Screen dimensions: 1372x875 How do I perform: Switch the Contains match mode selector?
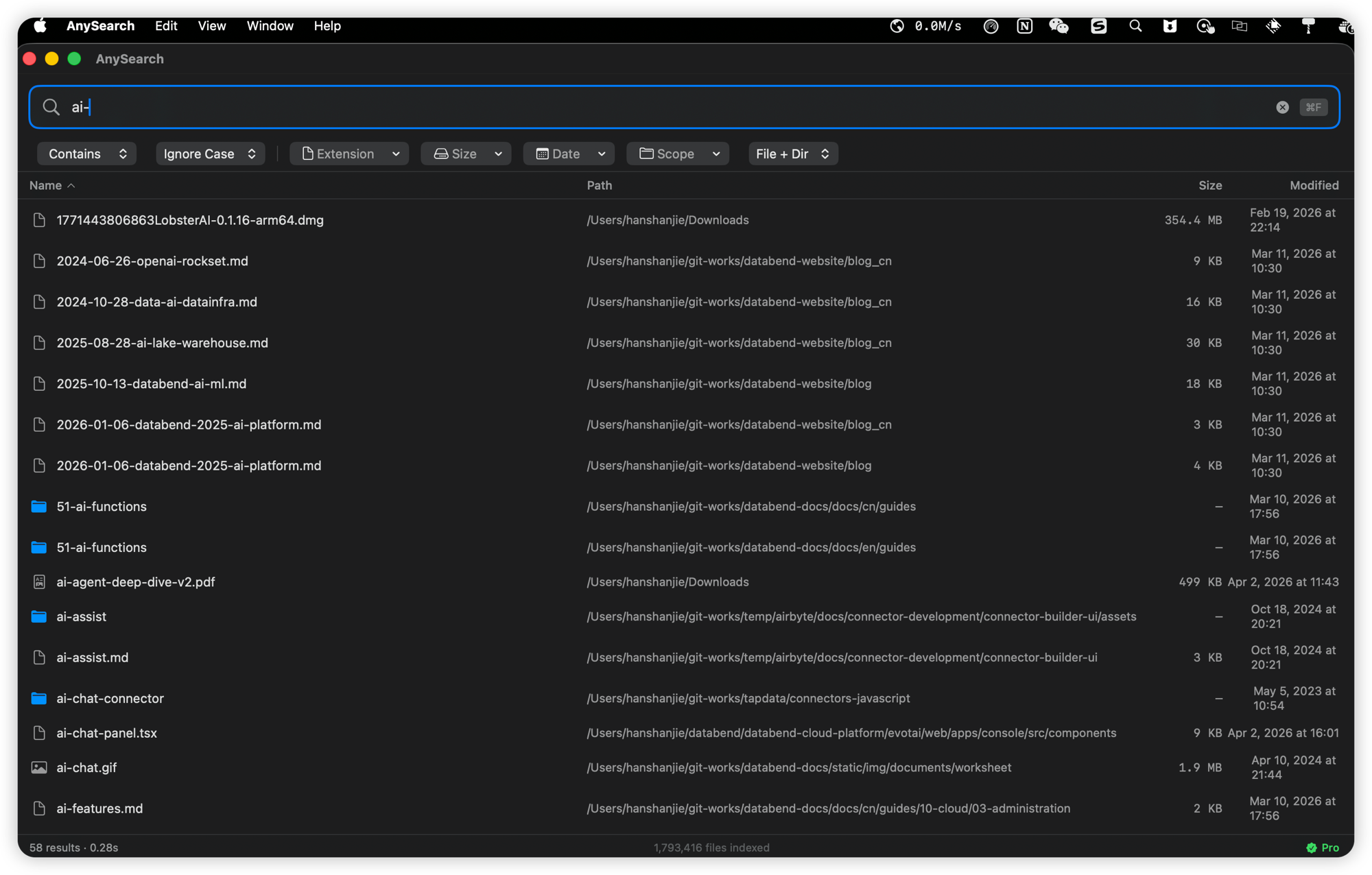click(86, 154)
